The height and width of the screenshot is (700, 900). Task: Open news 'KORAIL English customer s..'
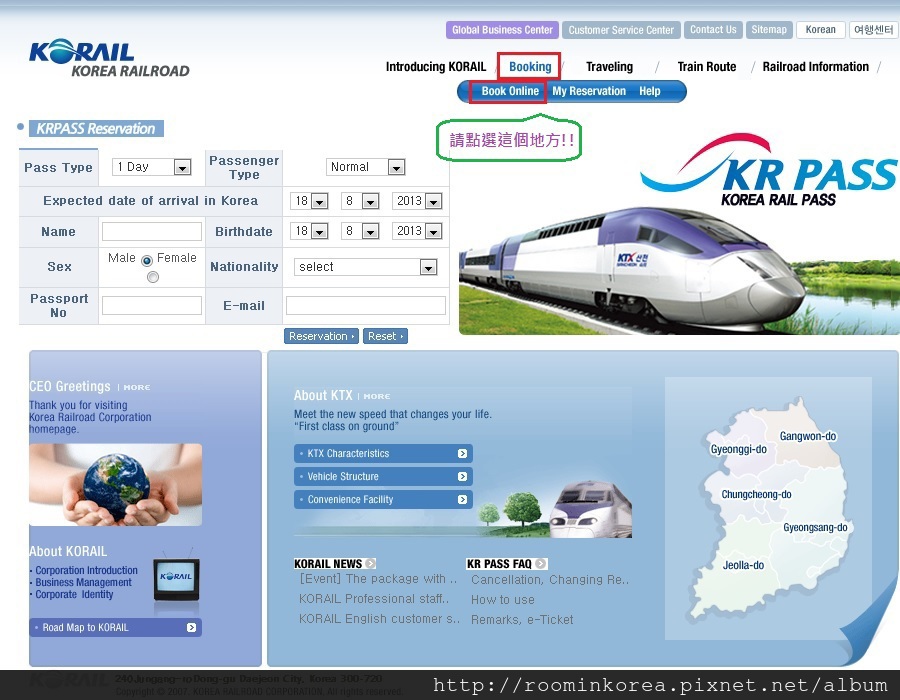pyautogui.click(x=379, y=619)
